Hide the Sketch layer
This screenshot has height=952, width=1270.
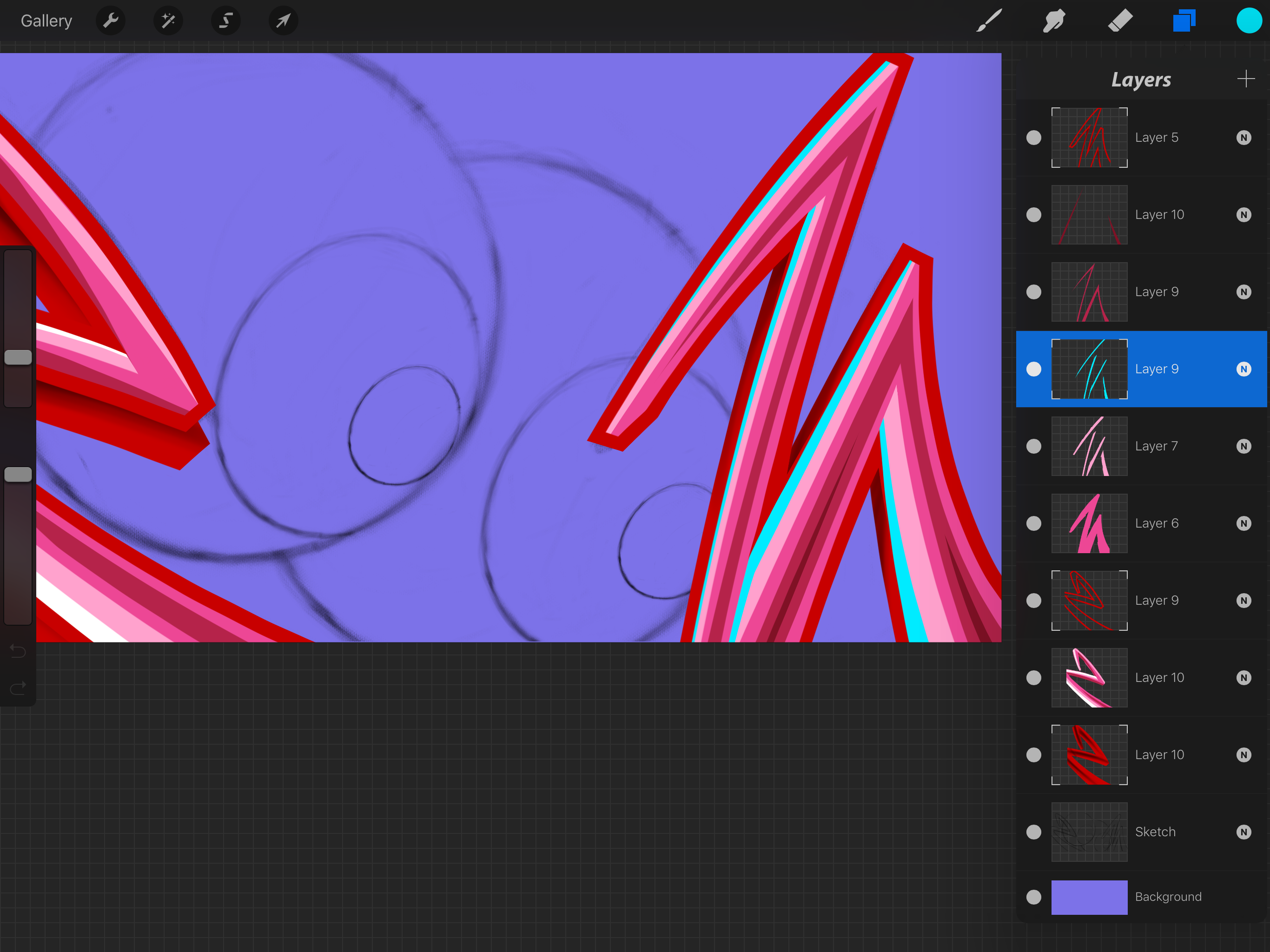1033,832
